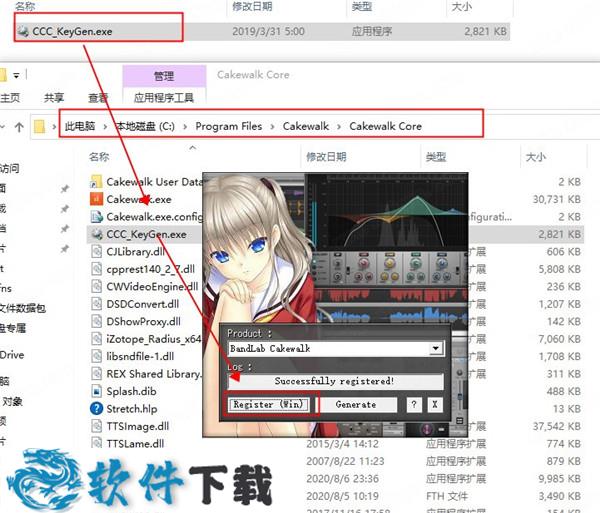600x513 pixels.
Task: Select the CWVideoEngine.dll file icon
Action: pyautogui.click(x=96, y=286)
